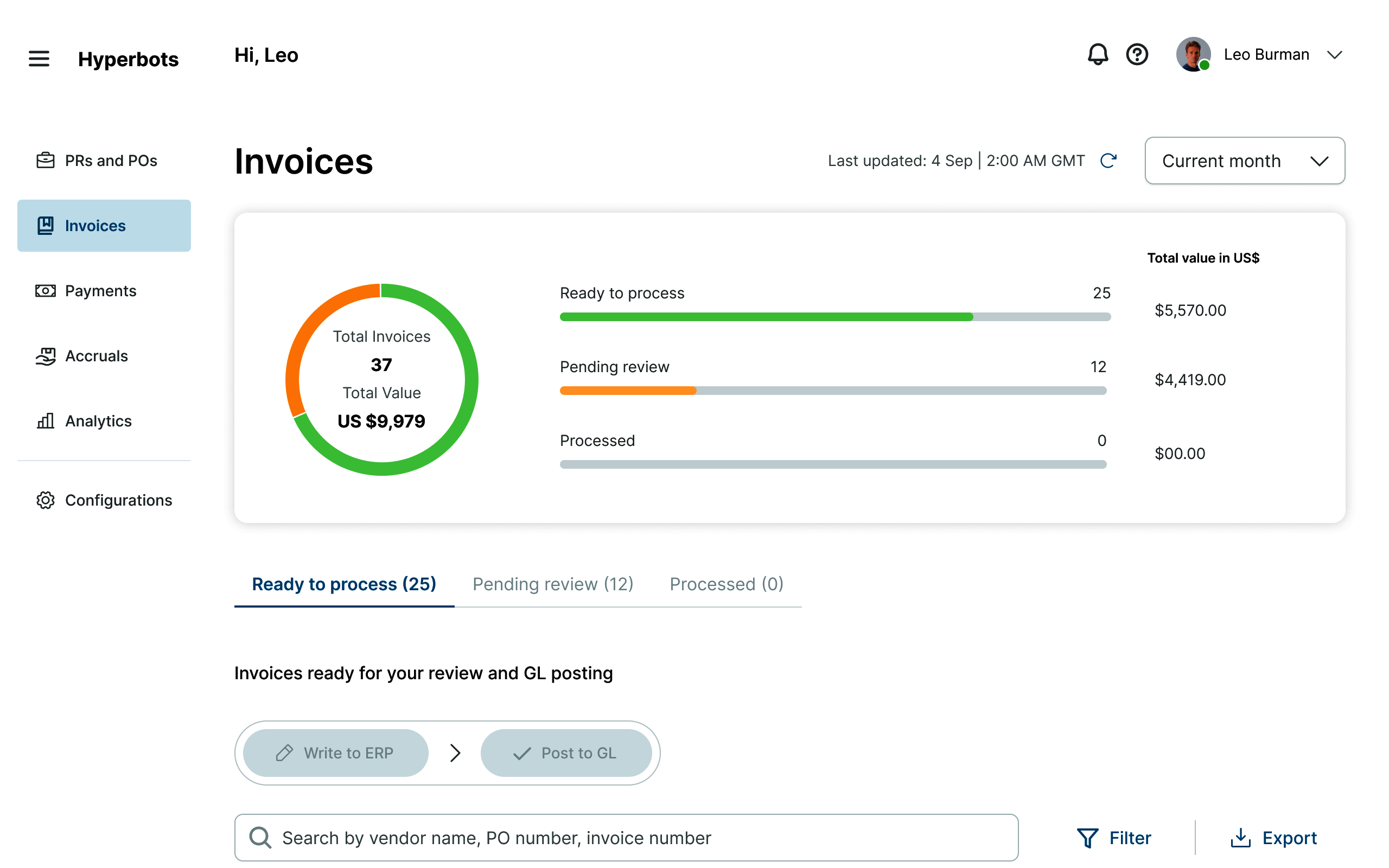Screen dimensions: 1389x868
Task: Open the Filter options
Action: (1115, 838)
